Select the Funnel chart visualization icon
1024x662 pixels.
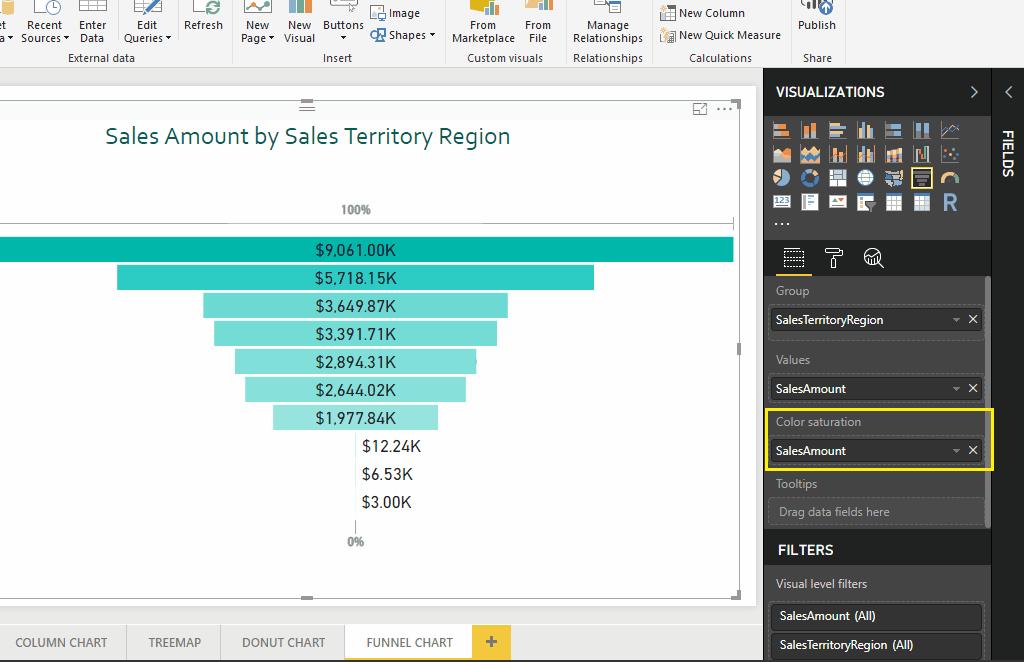(x=922, y=178)
